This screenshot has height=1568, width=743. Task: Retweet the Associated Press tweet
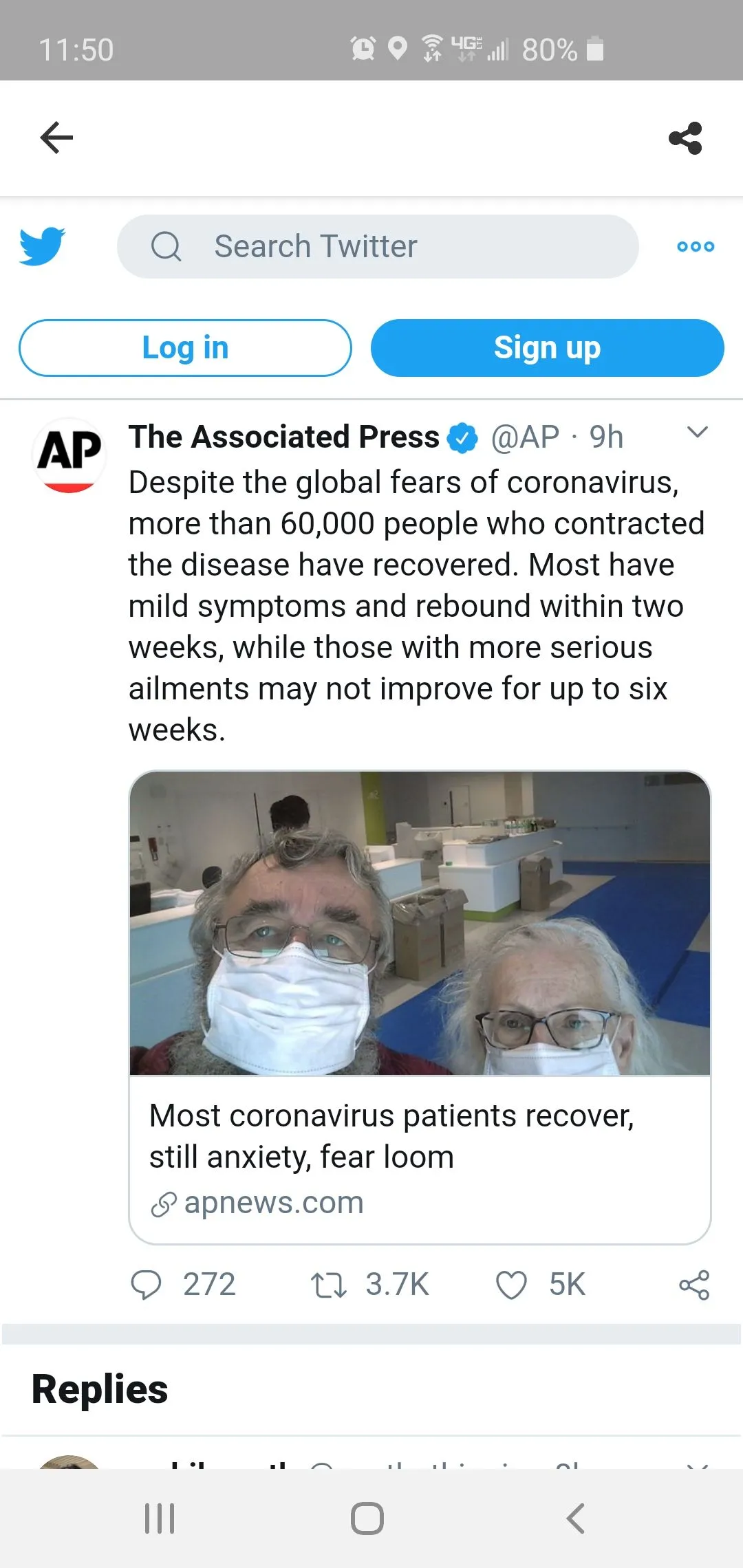pyautogui.click(x=328, y=1285)
